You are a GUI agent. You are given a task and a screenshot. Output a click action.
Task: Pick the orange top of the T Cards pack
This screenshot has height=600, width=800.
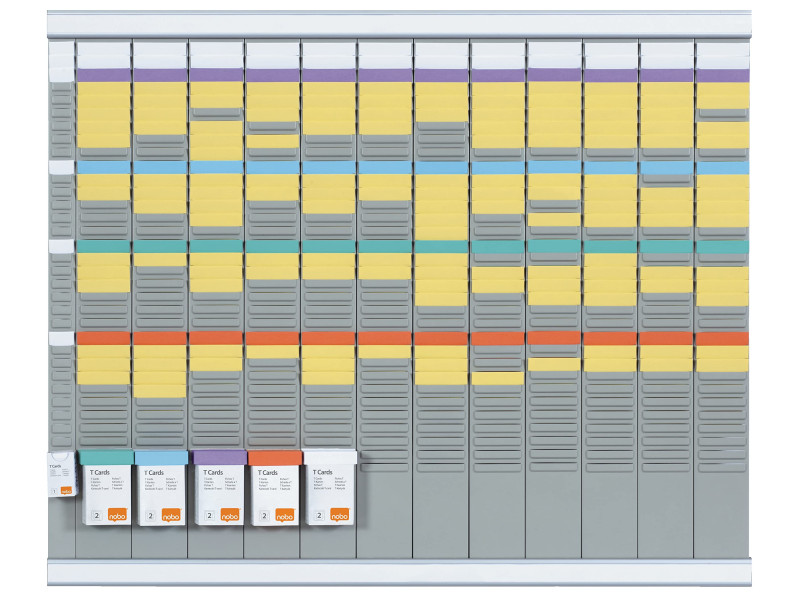tap(275, 457)
